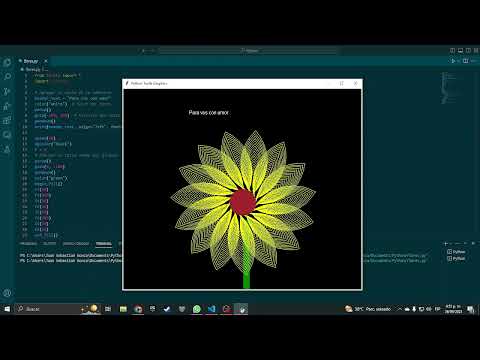Image resolution: width=480 pixels, height=360 pixels.
Task: Toggle the secondary side bar layout icon
Action: (x=468, y=50)
